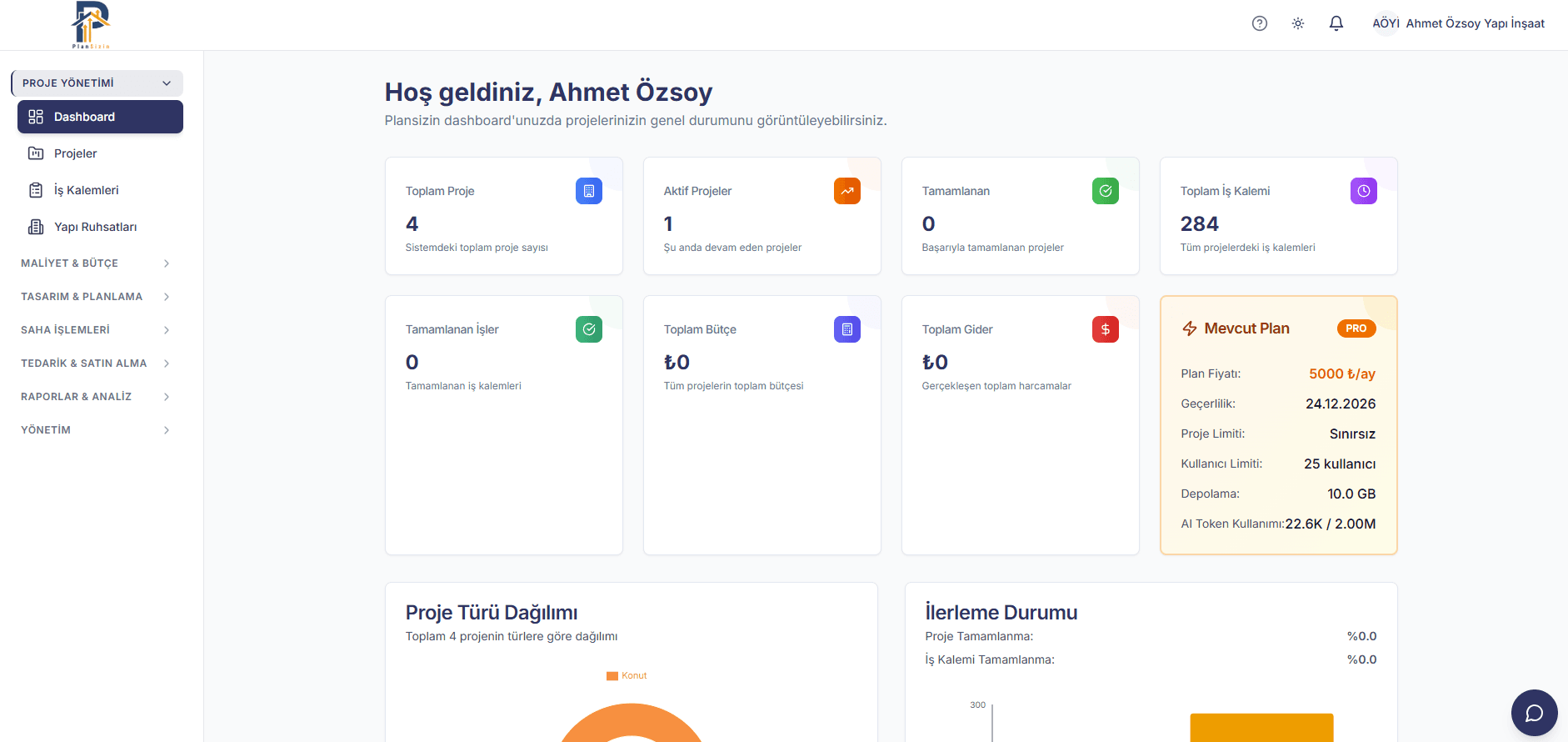Click the red Toplam Gider dollar icon
The height and width of the screenshot is (742, 1568).
[x=1106, y=329]
